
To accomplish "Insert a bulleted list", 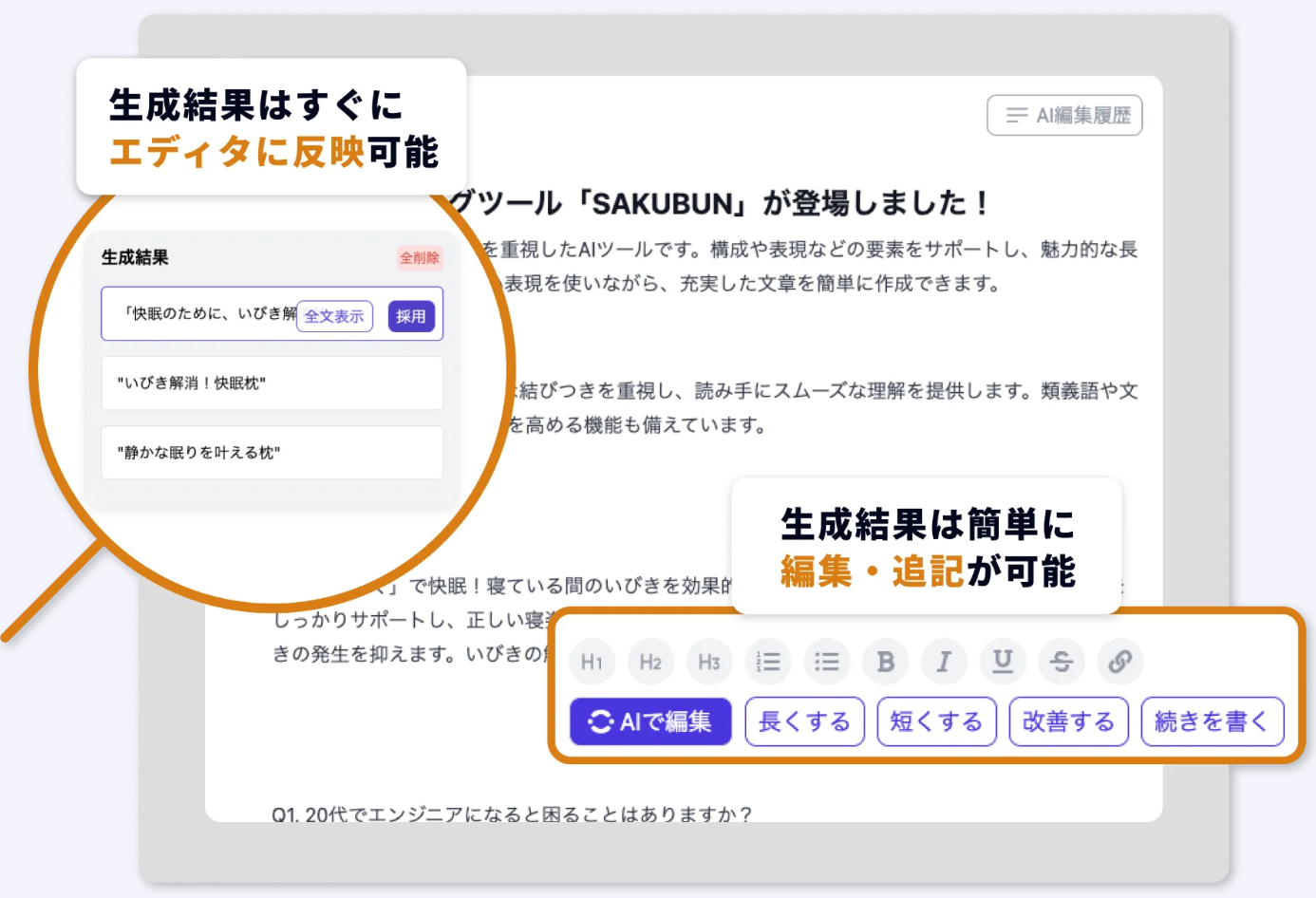I will (x=827, y=662).
